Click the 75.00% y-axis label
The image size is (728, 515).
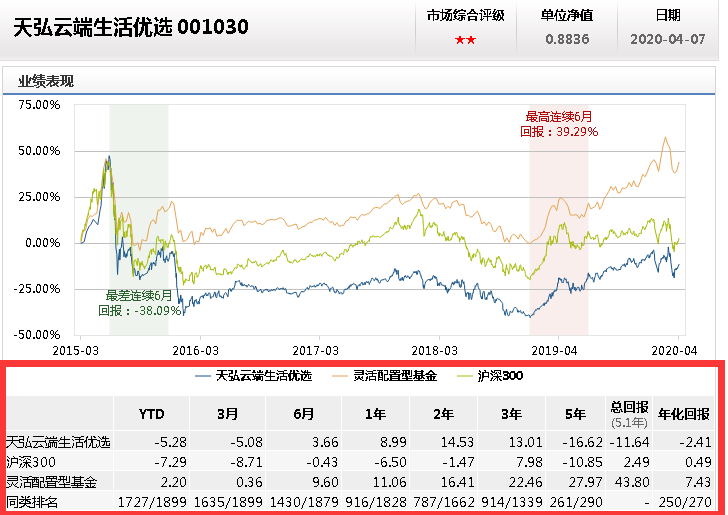point(39,105)
